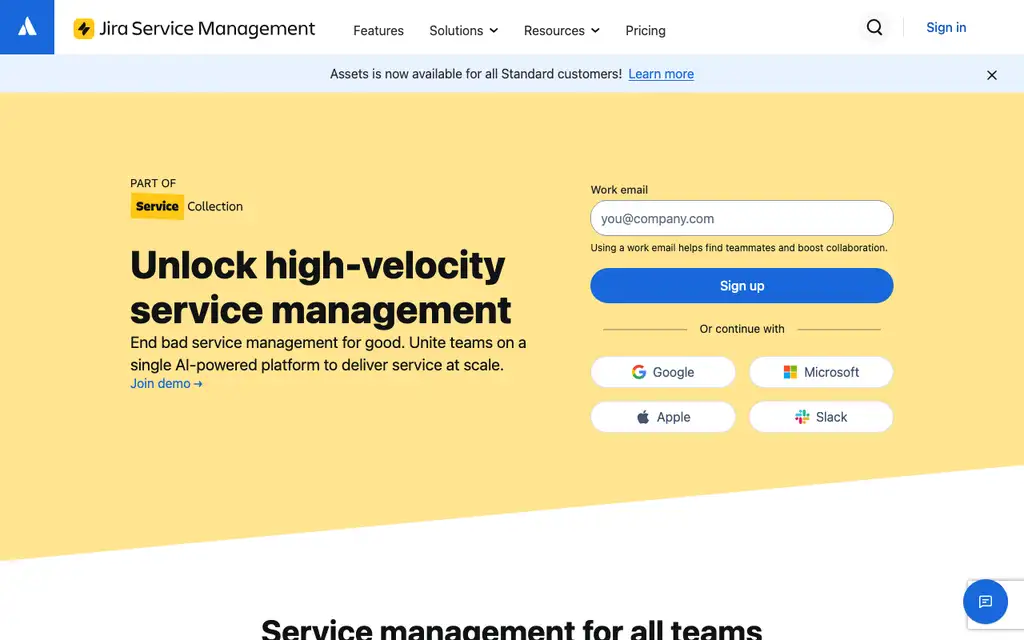The height and width of the screenshot is (640, 1024).
Task: Click the Sign in link
Action: coord(946,27)
